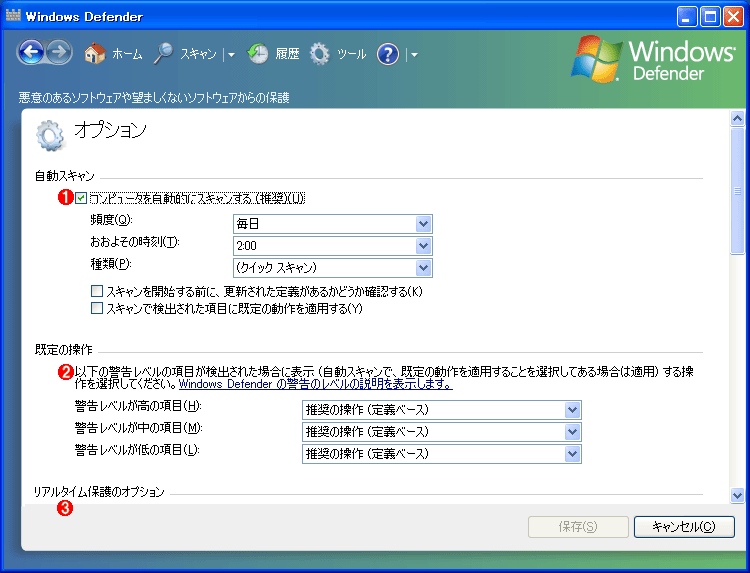Open the Home (ホーム) house icon
750x573 pixels.
point(95,54)
